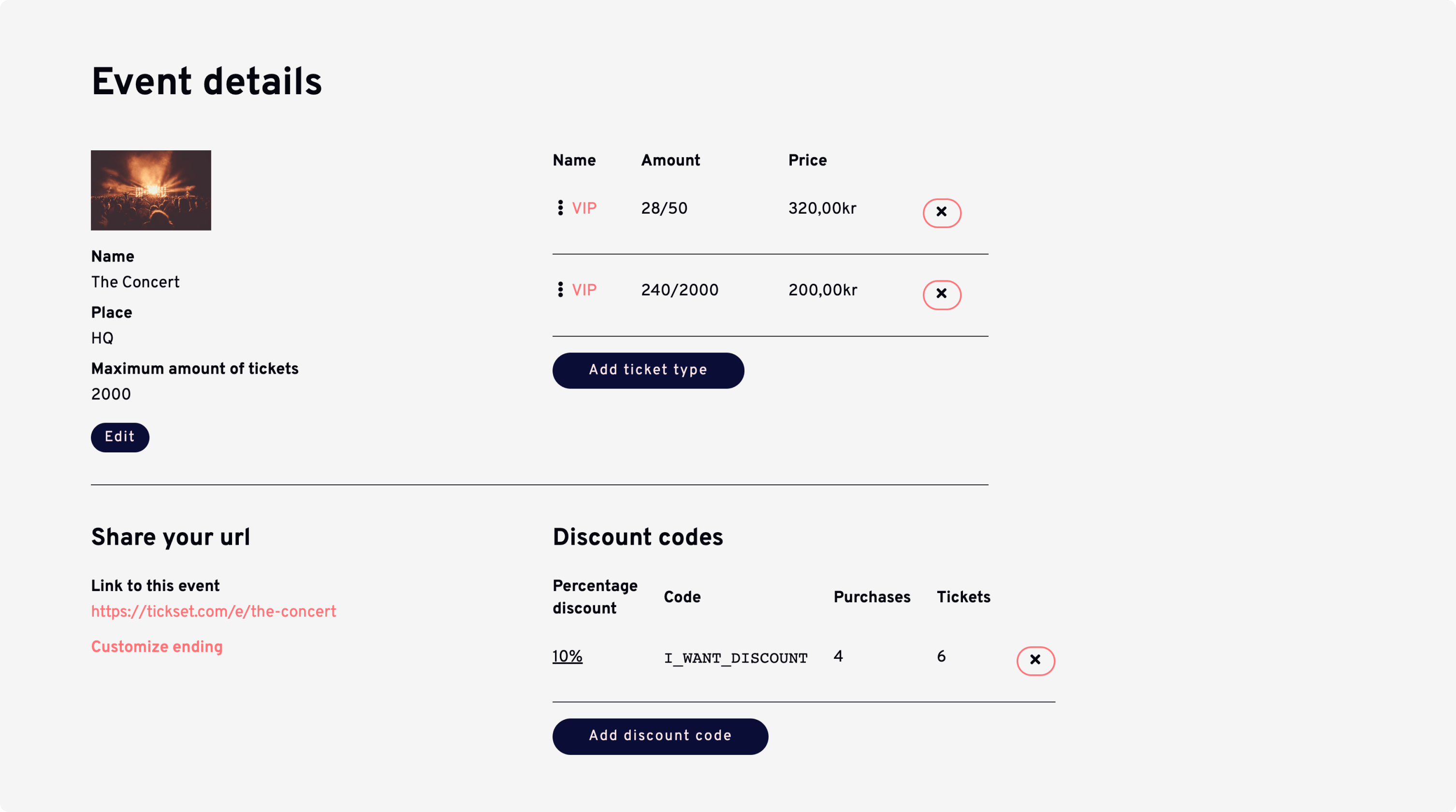
Task: Click the Price column header
Action: 807,160
